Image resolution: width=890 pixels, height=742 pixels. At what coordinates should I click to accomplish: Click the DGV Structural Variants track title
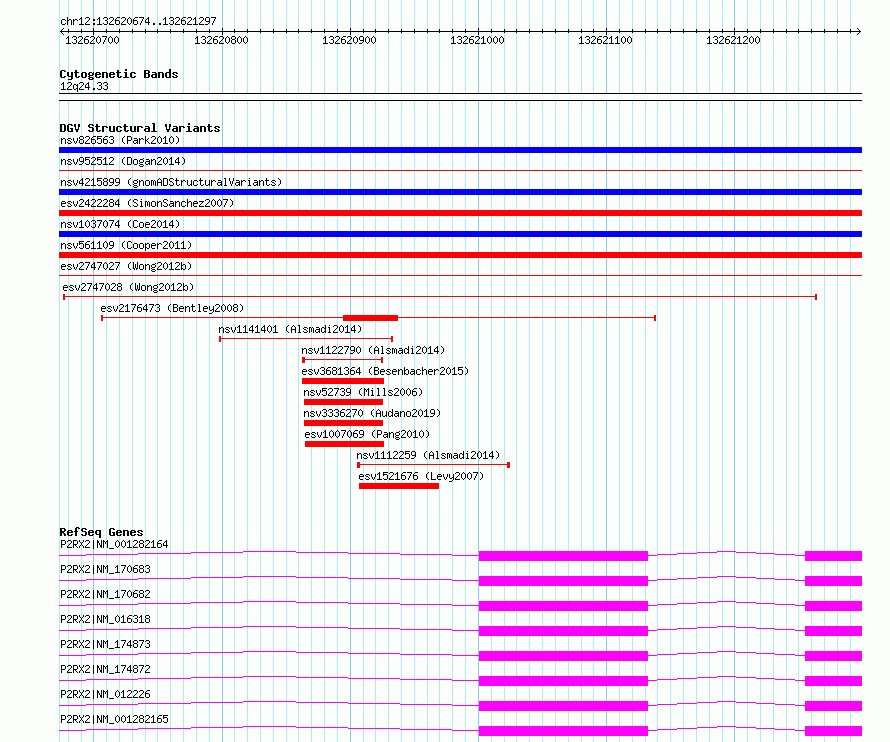click(x=140, y=128)
